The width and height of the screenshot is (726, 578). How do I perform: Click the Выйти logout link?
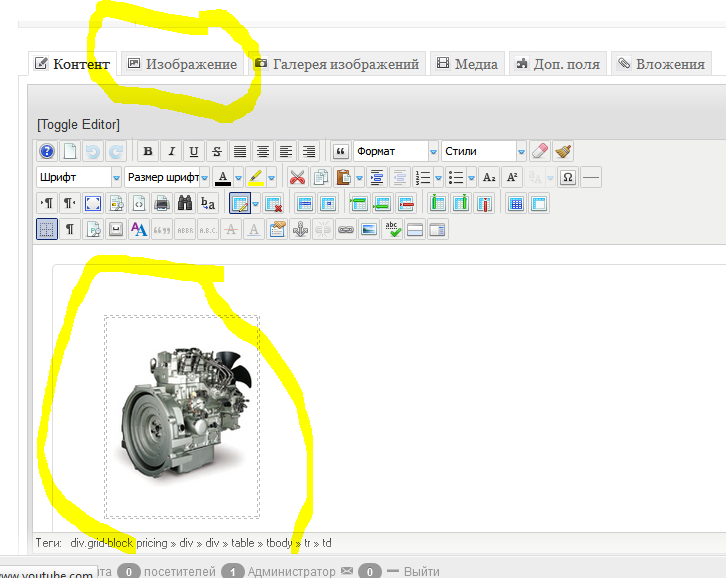pos(421,572)
